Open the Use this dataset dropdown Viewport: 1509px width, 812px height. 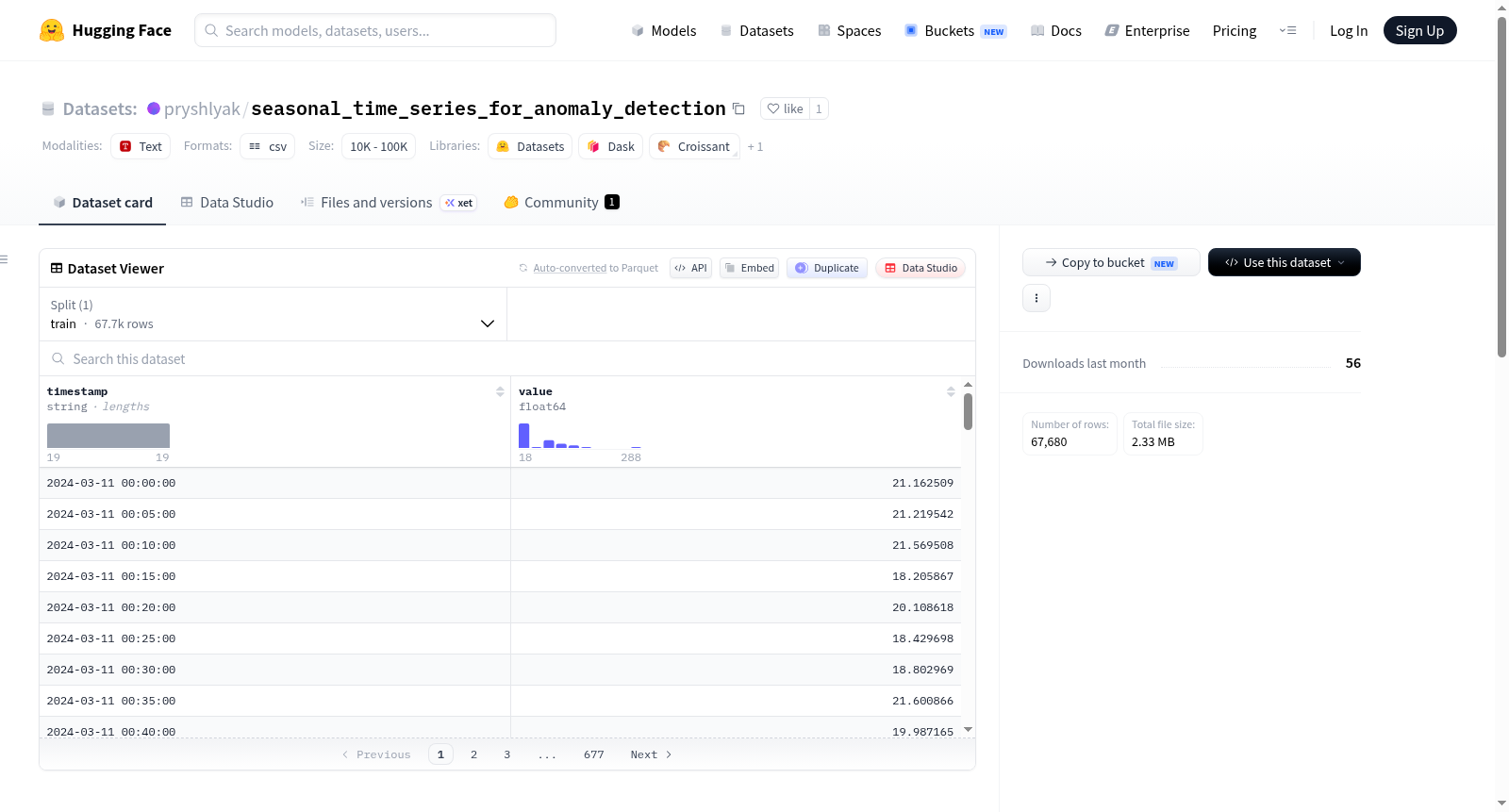1285,262
